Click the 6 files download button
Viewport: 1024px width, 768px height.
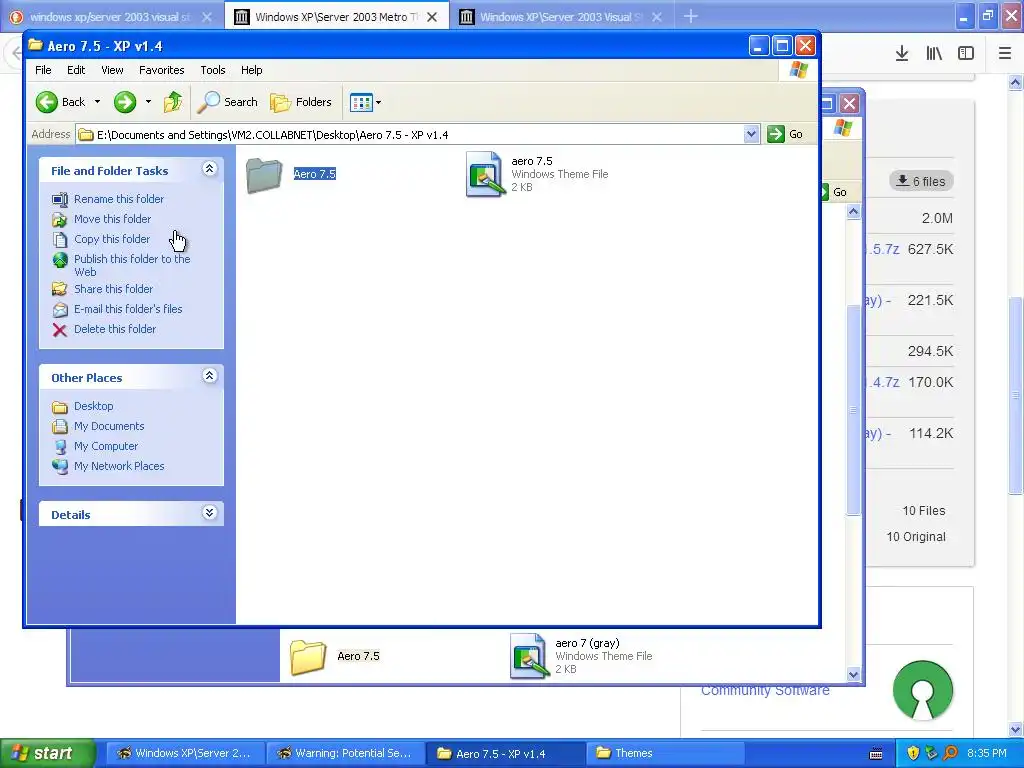point(921,181)
